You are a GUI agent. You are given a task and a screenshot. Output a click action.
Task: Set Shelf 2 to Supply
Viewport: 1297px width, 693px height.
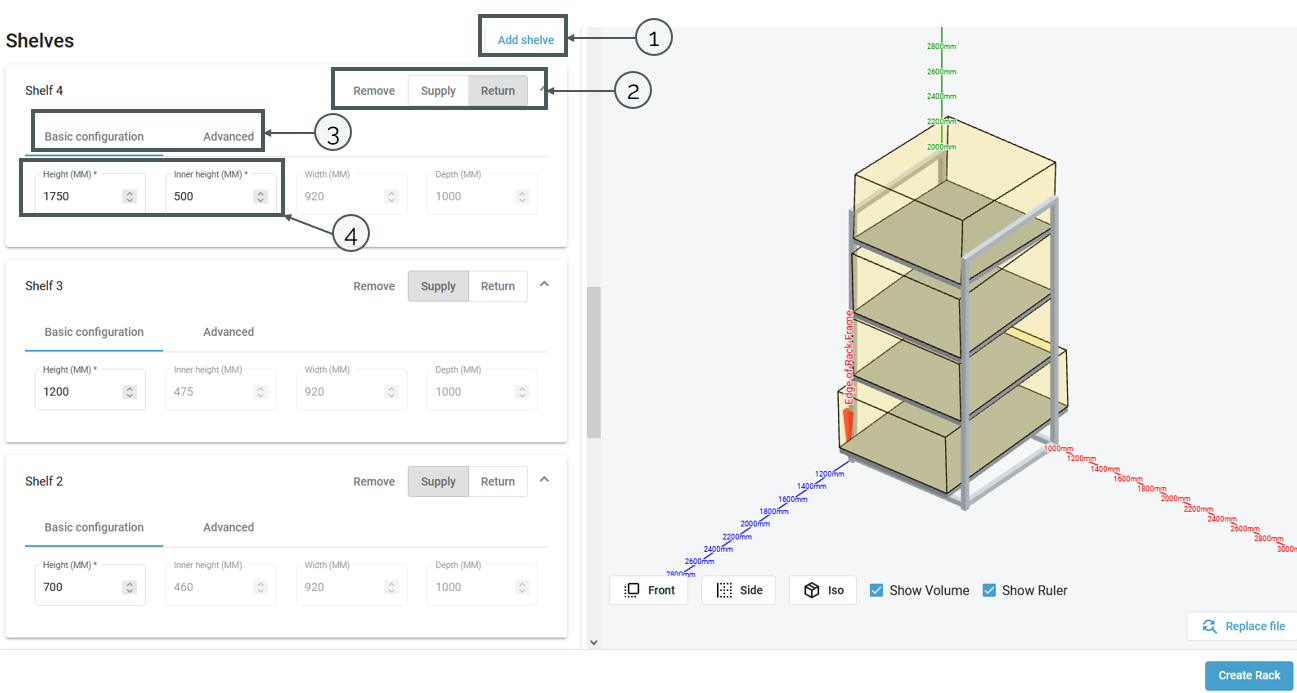[438, 481]
